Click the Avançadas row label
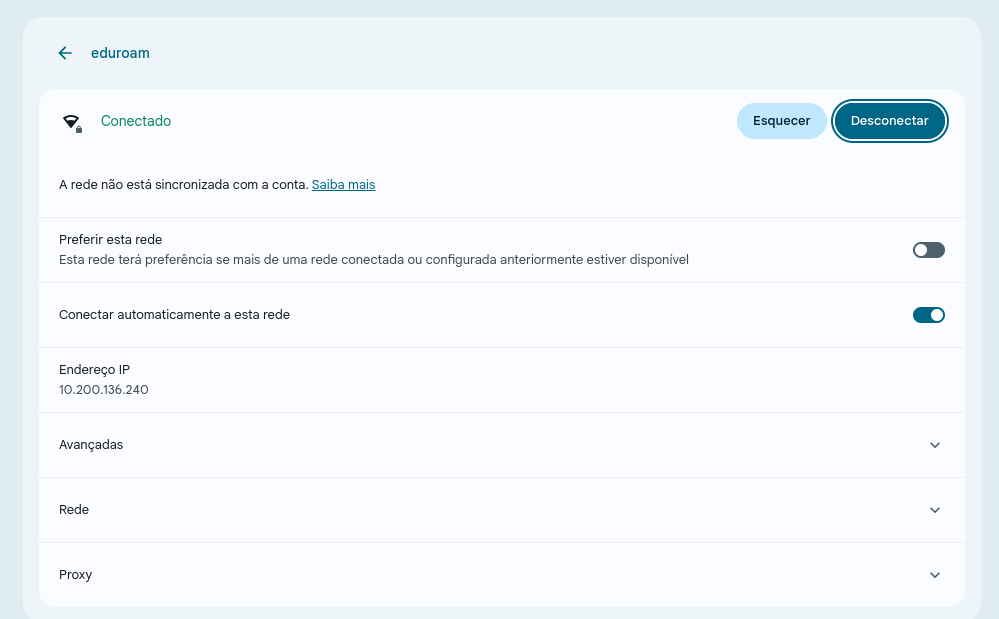The image size is (999, 619). click(91, 445)
